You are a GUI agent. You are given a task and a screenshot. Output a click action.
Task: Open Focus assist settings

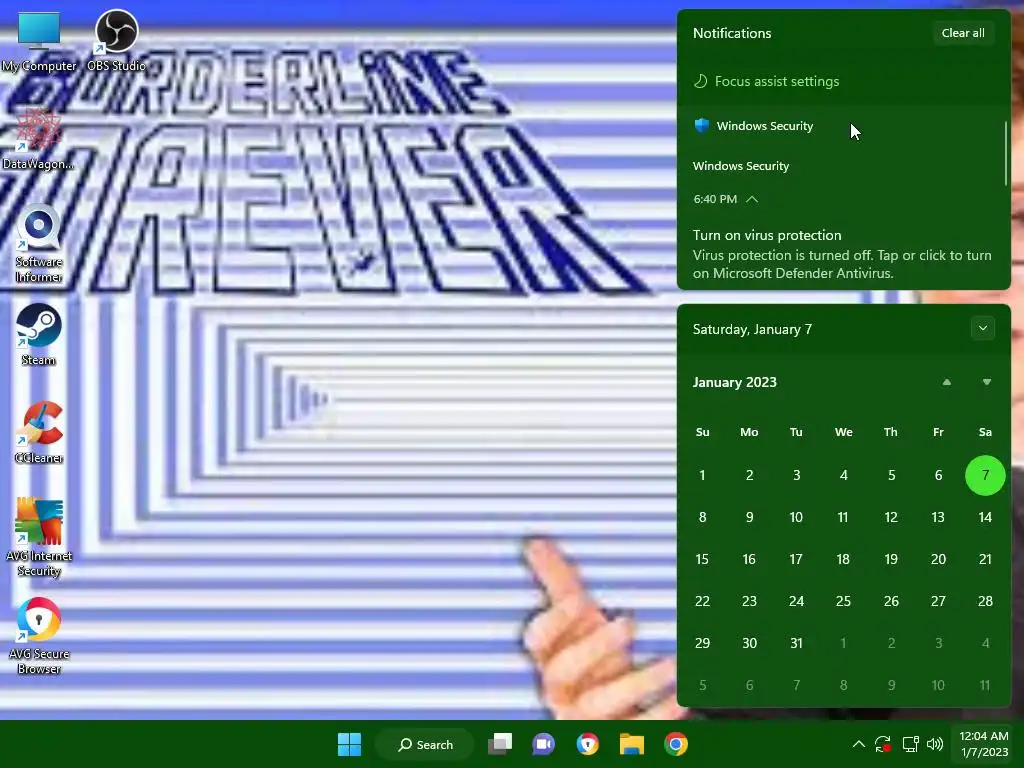[766, 81]
